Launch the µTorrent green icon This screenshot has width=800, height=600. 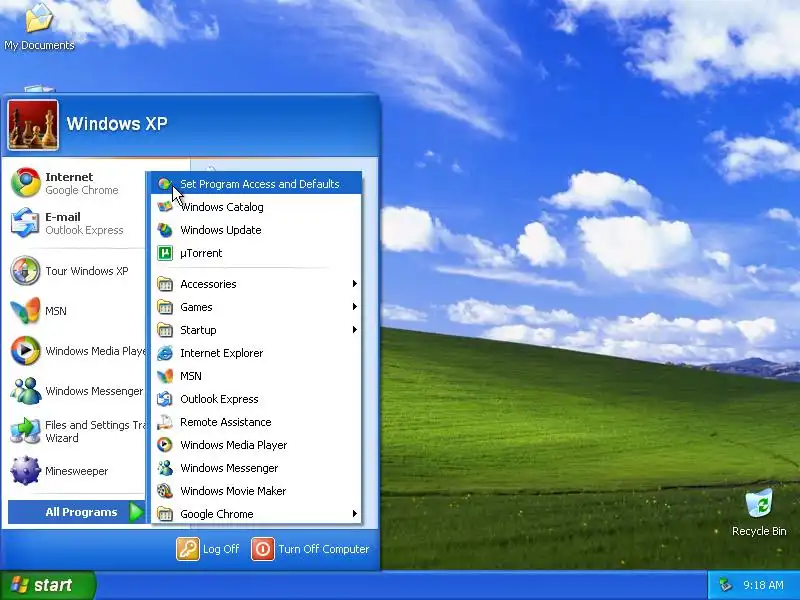pyautogui.click(x=165, y=253)
